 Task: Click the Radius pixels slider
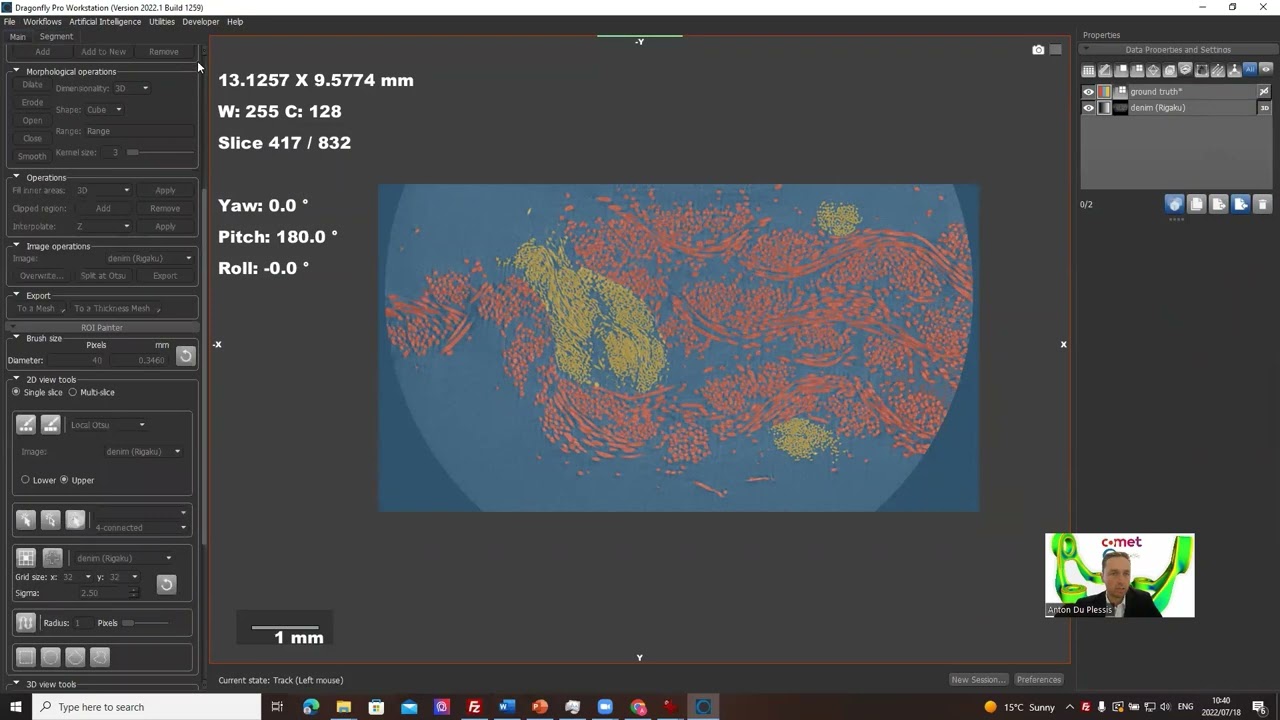click(x=143, y=623)
